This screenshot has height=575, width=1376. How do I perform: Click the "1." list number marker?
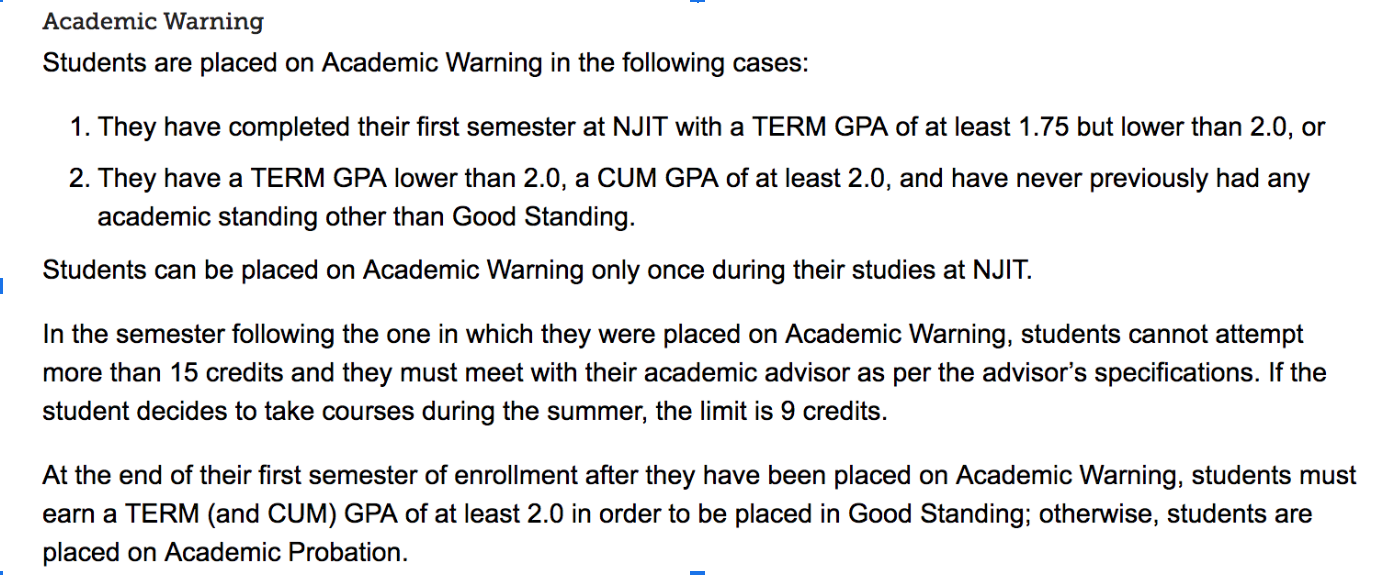click(x=80, y=127)
